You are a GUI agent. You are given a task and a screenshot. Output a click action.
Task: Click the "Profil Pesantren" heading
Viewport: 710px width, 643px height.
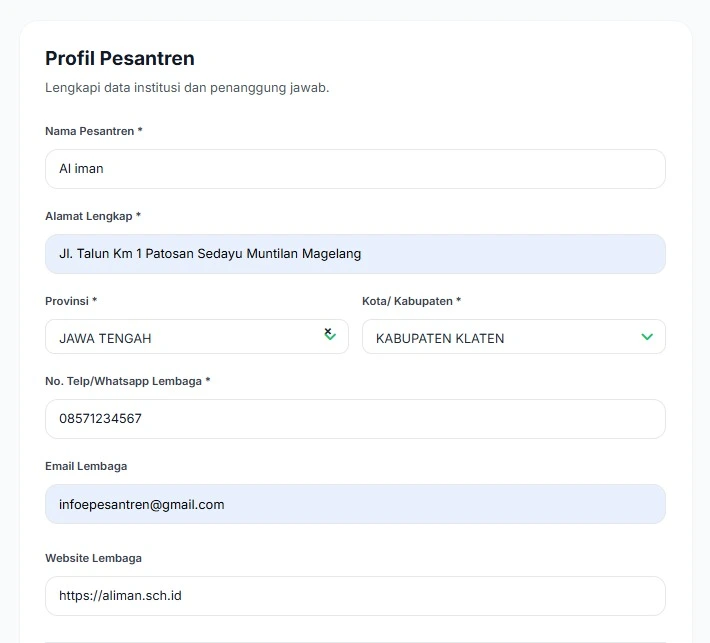(x=120, y=58)
